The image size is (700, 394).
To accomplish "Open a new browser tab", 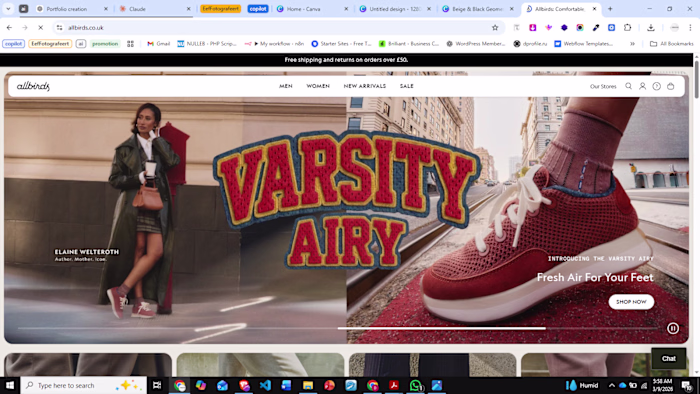I will pyautogui.click(x=610, y=8).
